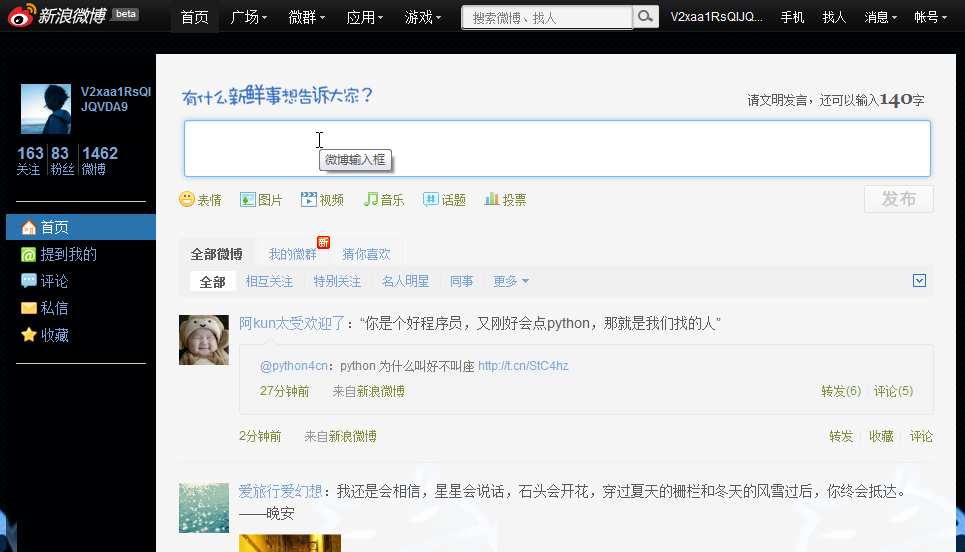Screen dimensions: 965x552
Task: Click 手机 in the top bar
Action: 792,17
